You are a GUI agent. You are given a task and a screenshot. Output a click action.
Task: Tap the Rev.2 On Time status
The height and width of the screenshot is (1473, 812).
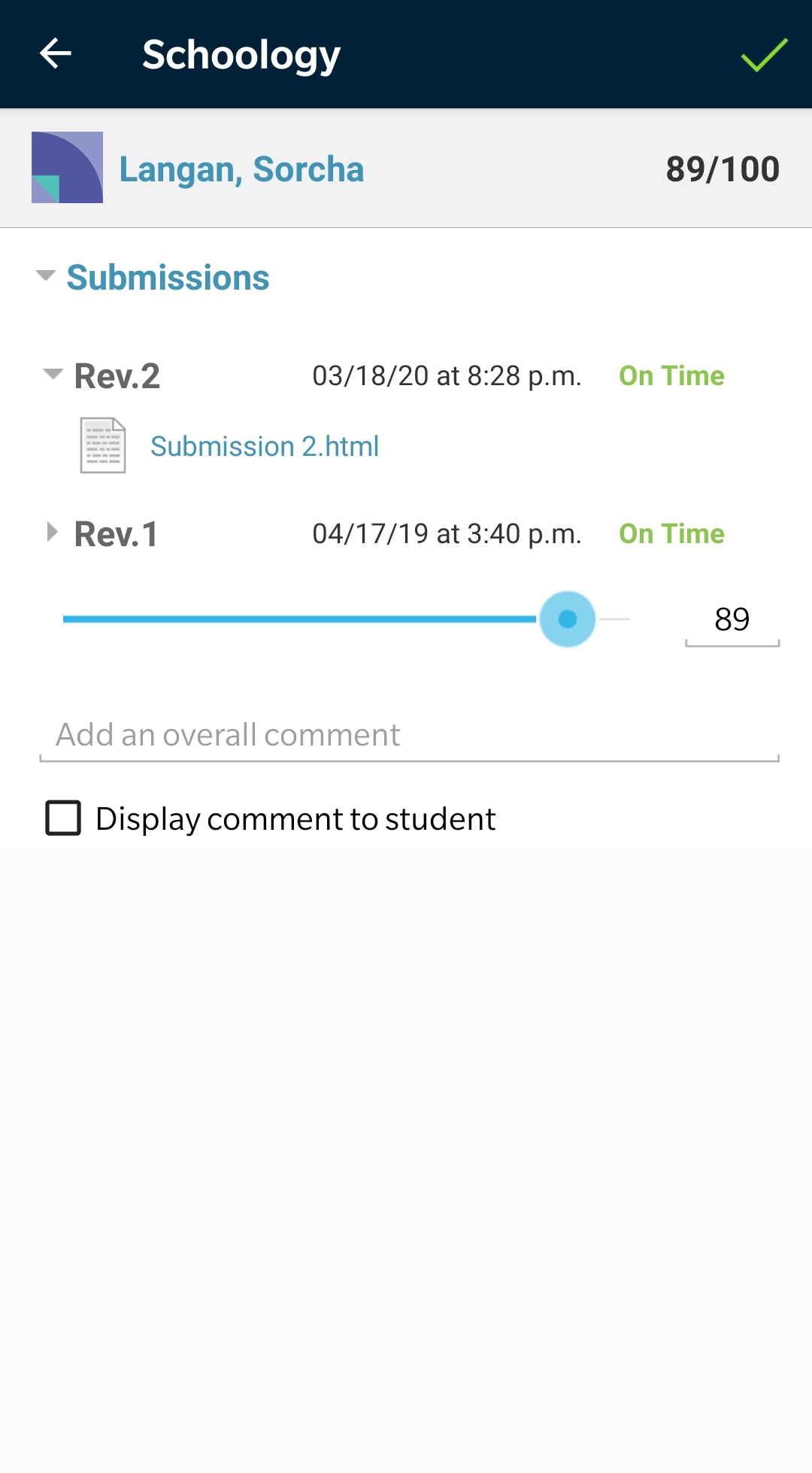coord(671,375)
